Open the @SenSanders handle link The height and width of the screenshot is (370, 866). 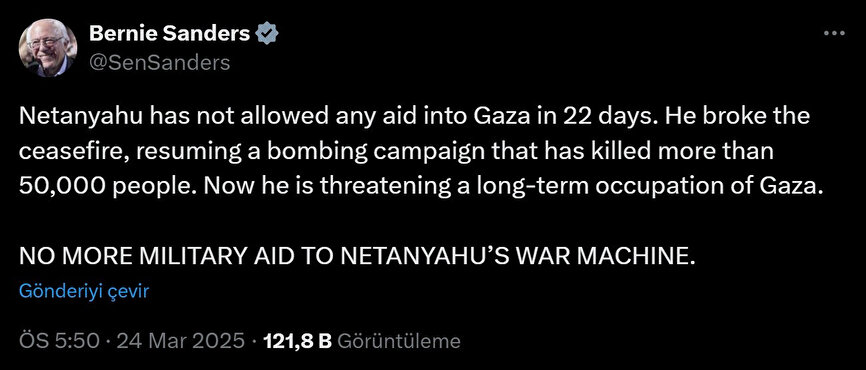coord(159,63)
